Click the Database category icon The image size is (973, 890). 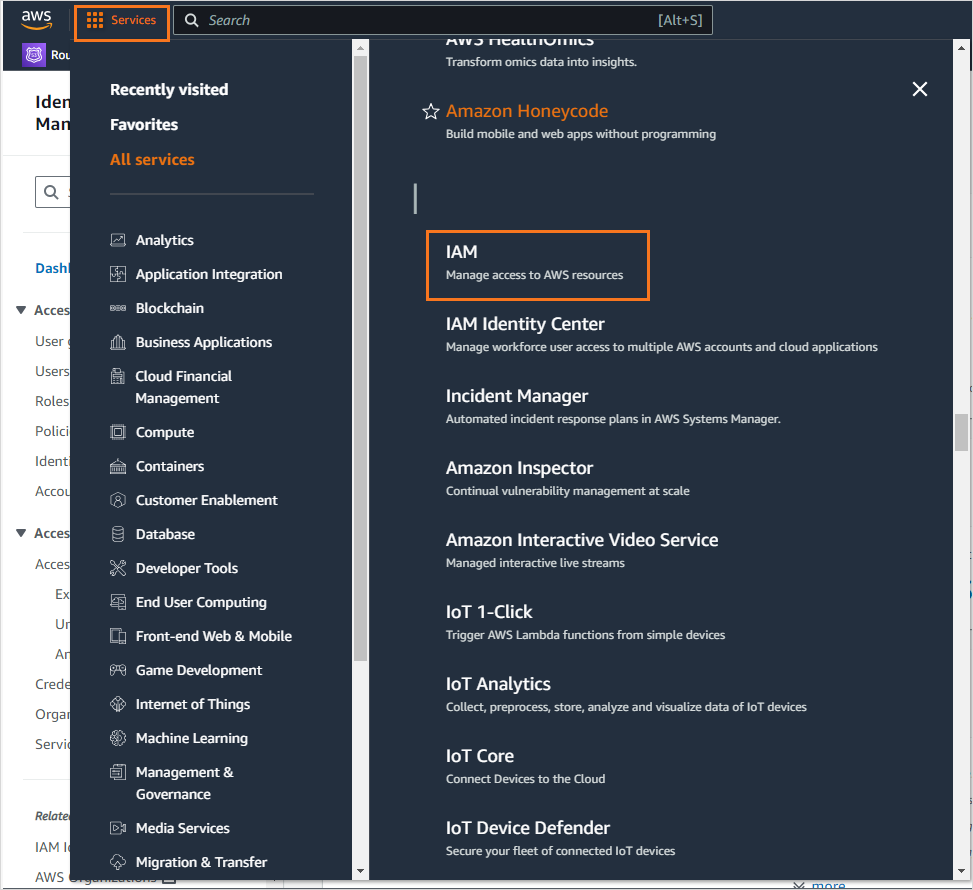coord(118,534)
